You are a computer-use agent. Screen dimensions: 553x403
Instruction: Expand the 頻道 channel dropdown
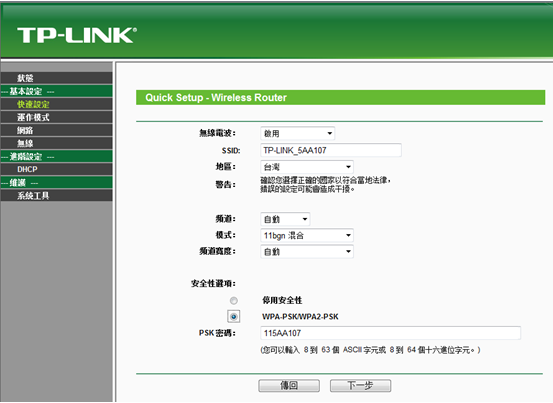(x=285, y=219)
